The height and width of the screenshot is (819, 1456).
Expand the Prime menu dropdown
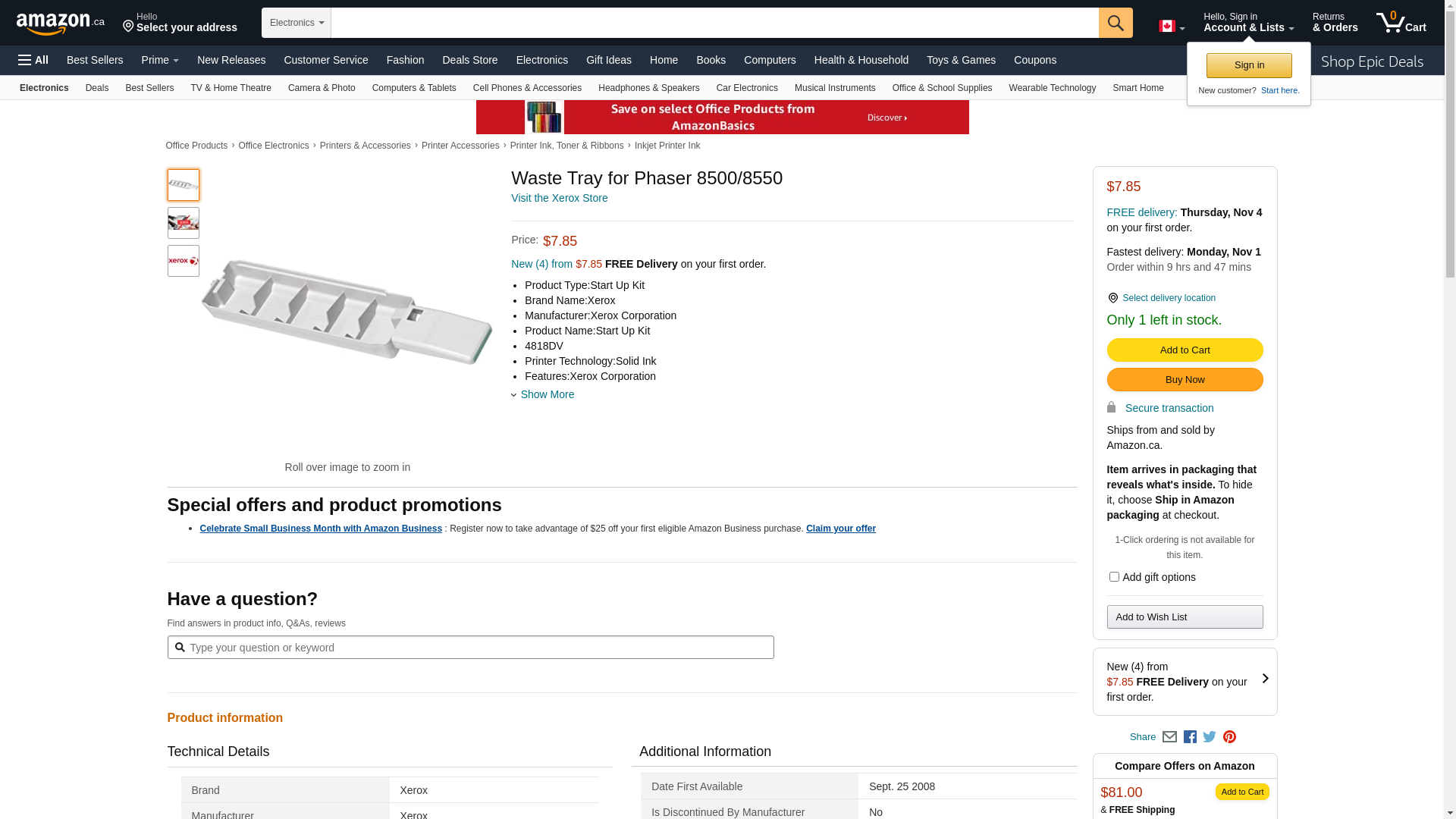[160, 60]
